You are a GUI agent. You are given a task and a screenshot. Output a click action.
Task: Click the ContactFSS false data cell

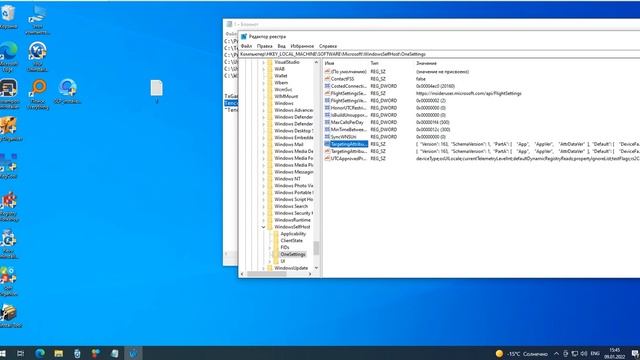click(x=421, y=79)
